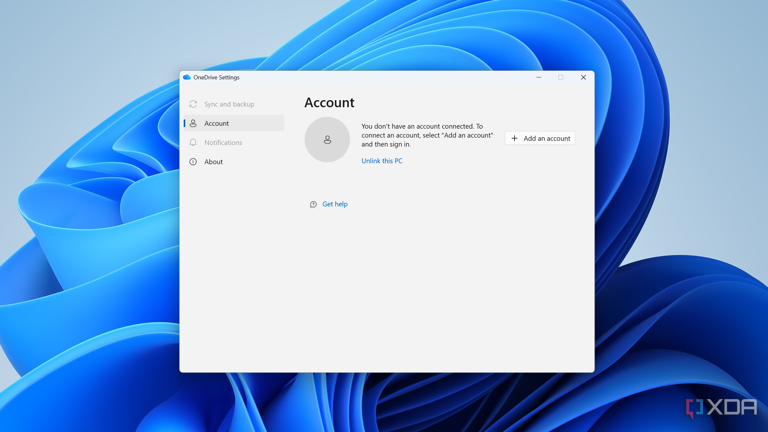
Task: Click the Sync and backup arrows icon
Action: (193, 104)
